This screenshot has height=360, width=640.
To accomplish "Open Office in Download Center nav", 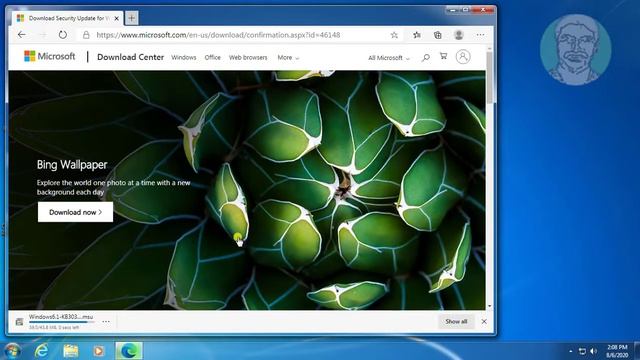I will [x=212, y=58].
